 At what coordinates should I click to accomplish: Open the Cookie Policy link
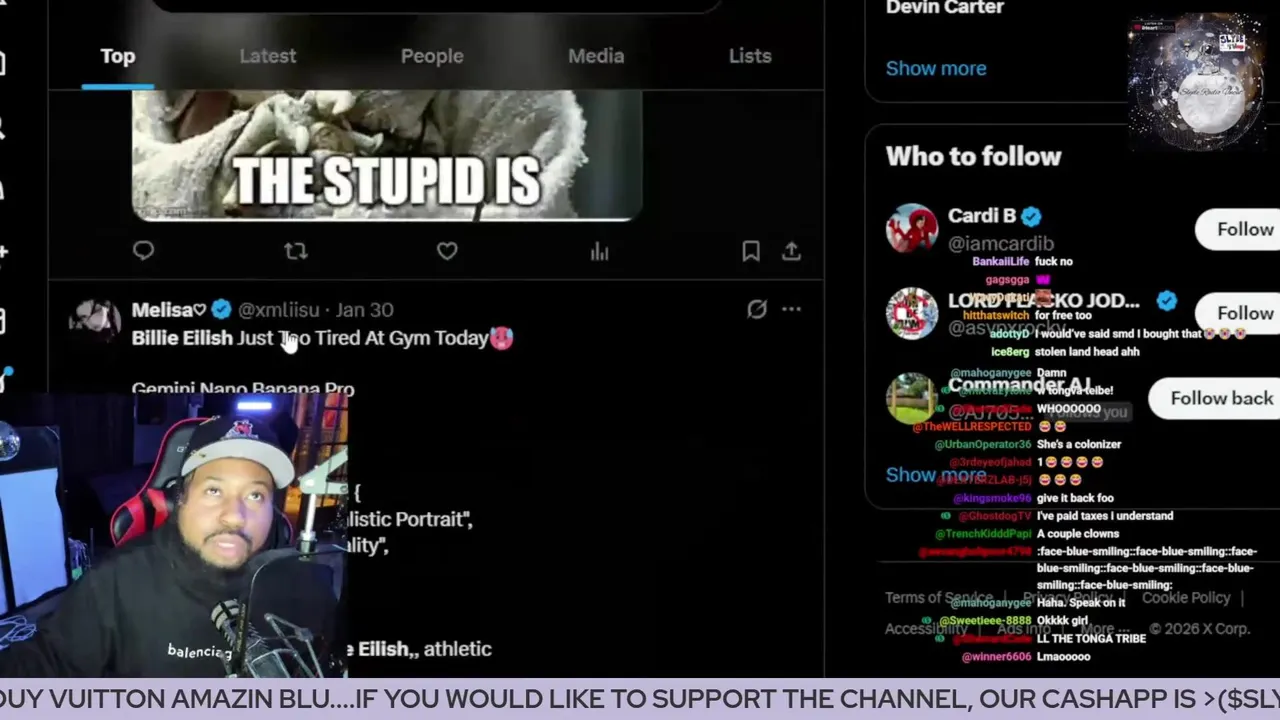(1186, 597)
